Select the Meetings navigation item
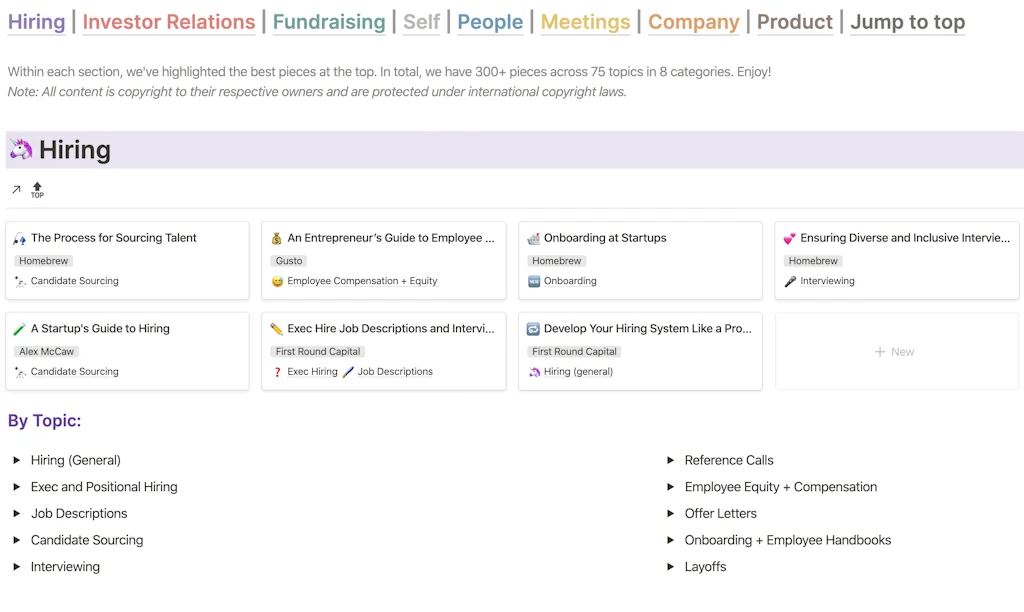 [585, 21]
